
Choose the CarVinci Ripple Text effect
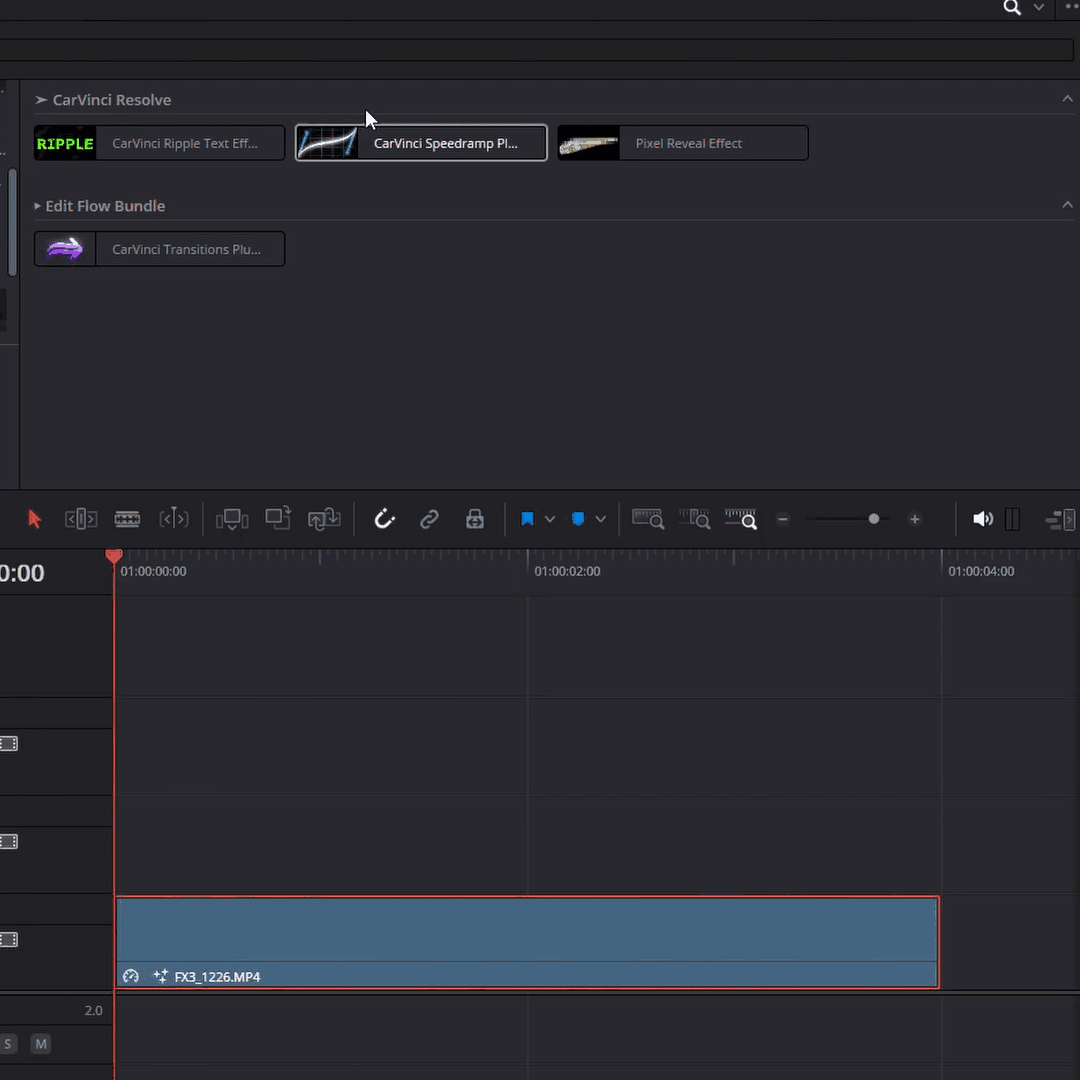[160, 143]
